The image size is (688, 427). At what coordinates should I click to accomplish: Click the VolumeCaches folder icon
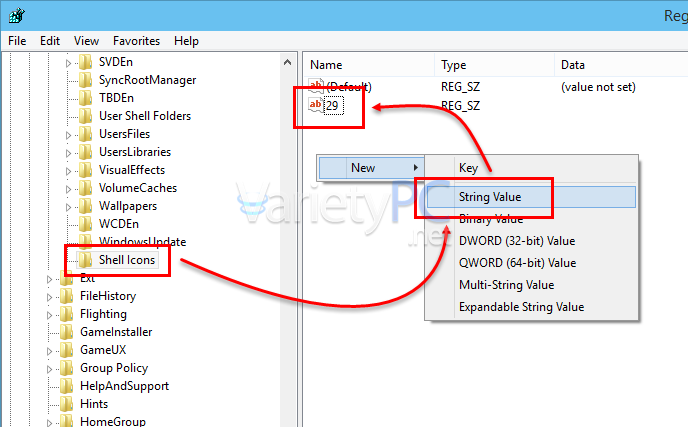(85, 188)
